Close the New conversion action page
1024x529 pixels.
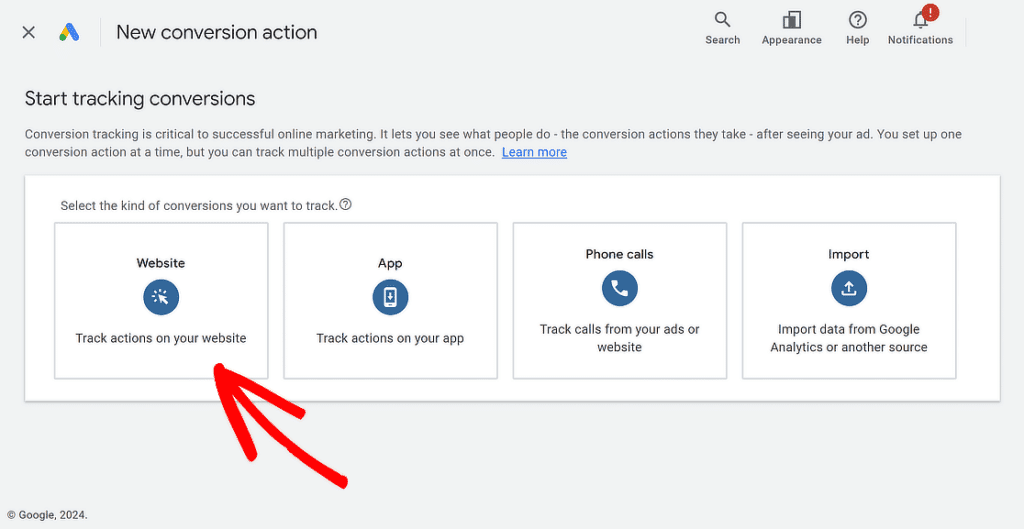click(x=28, y=32)
